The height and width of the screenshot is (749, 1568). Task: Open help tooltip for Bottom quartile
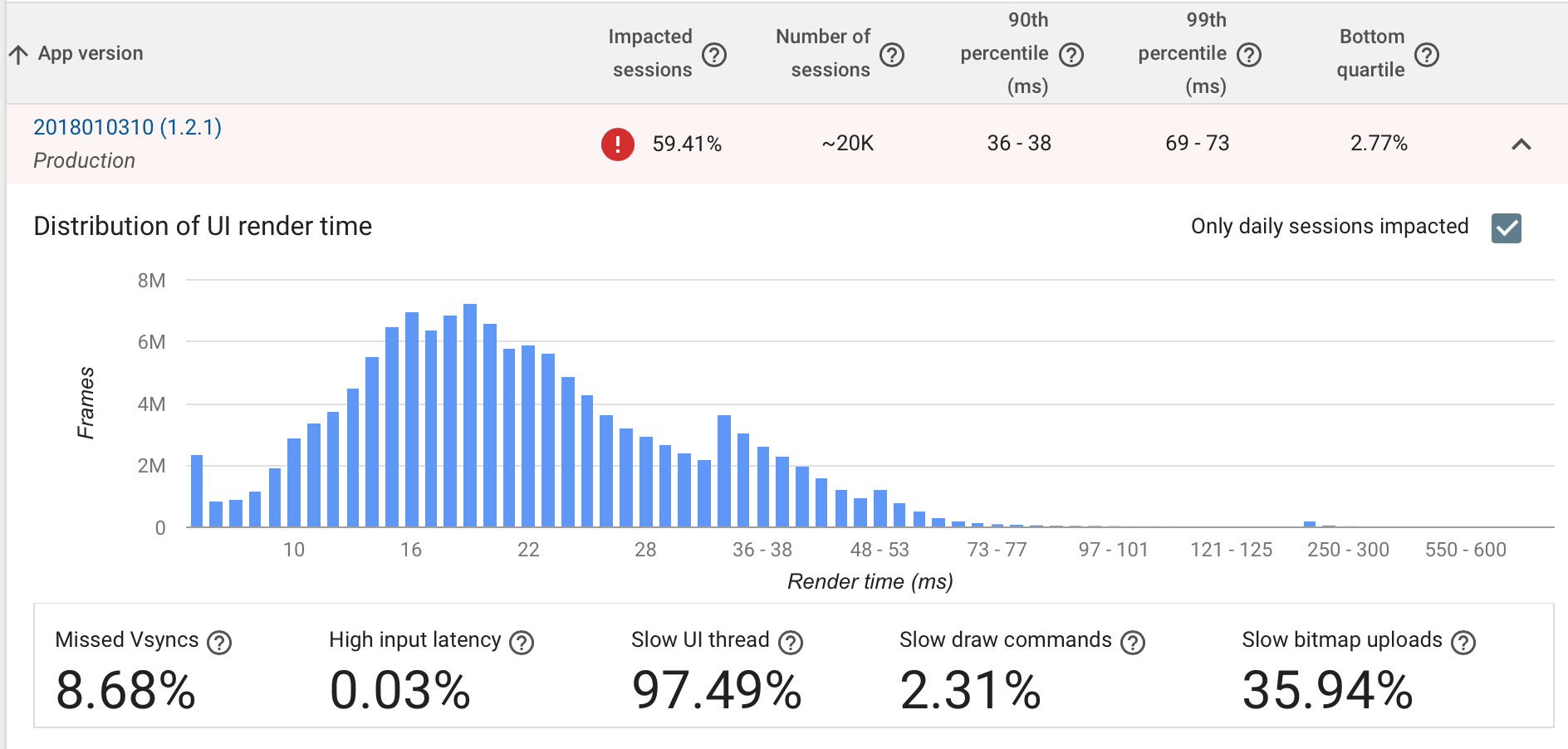(1428, 53)
